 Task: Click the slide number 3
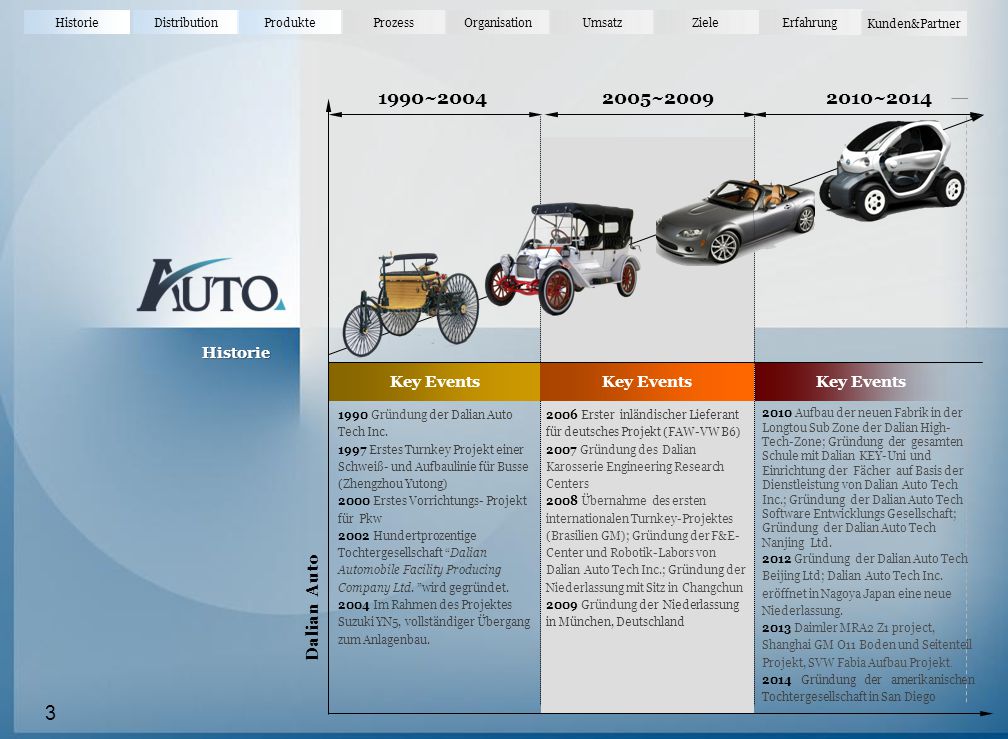tap(50, 713)
